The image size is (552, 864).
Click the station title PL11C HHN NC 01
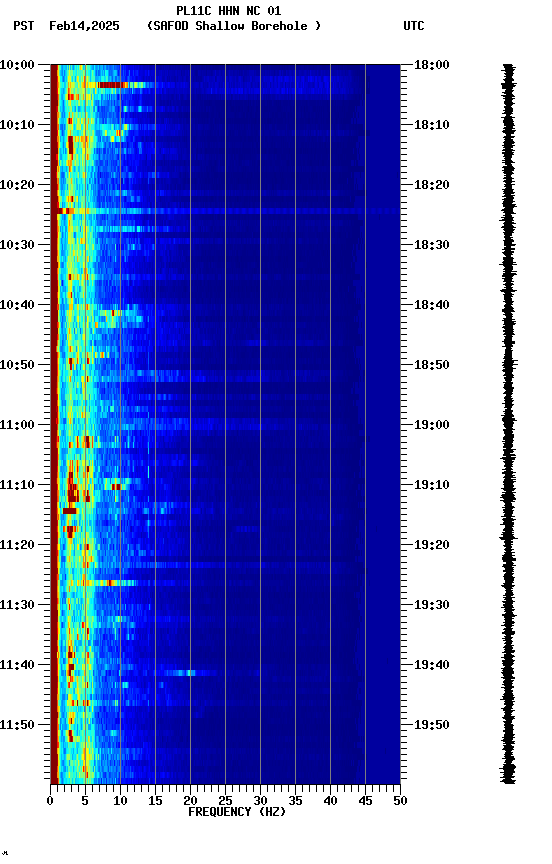click(228, 11)
